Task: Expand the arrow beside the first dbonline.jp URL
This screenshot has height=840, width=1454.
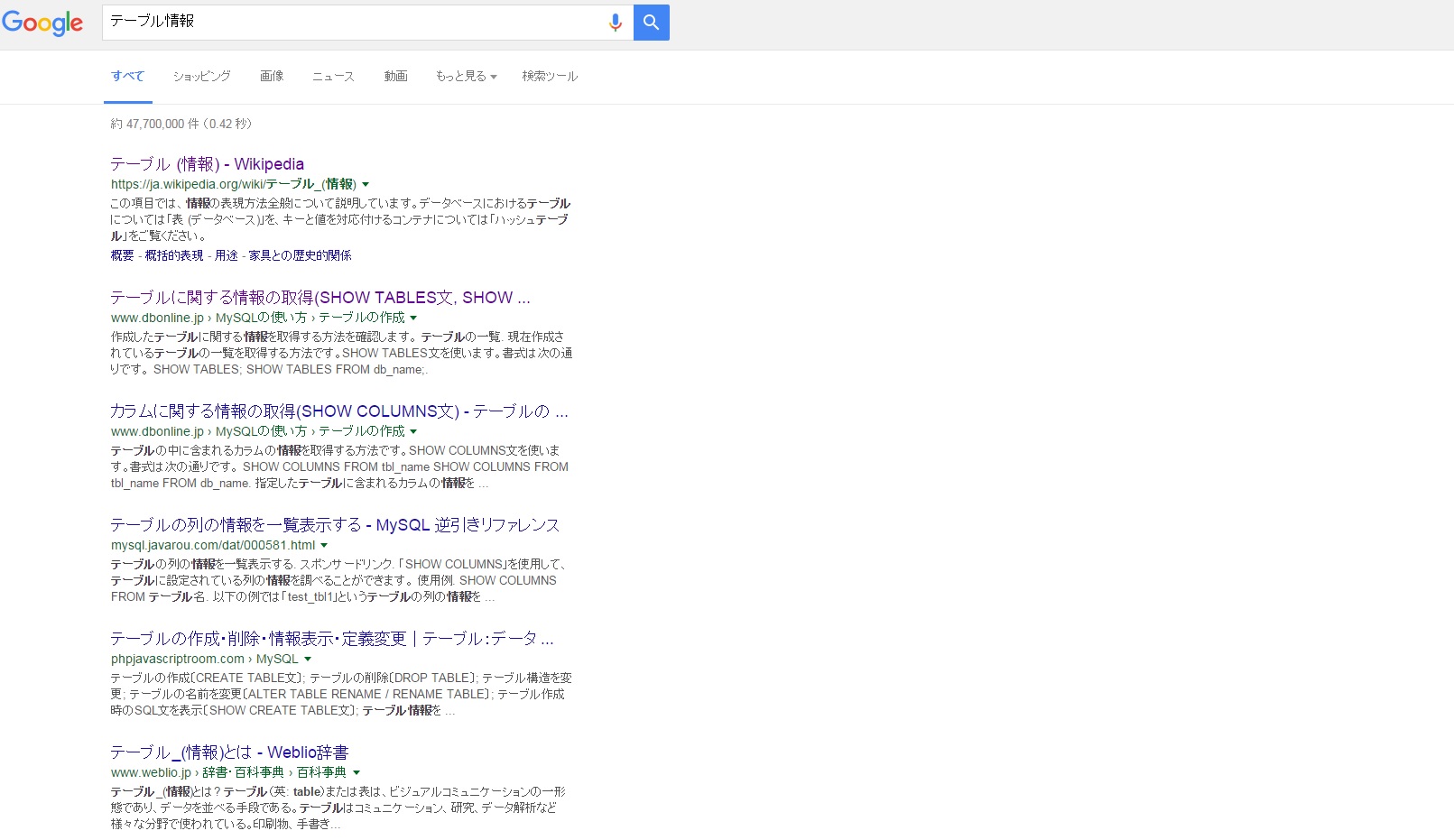Action: click(413, 318)
